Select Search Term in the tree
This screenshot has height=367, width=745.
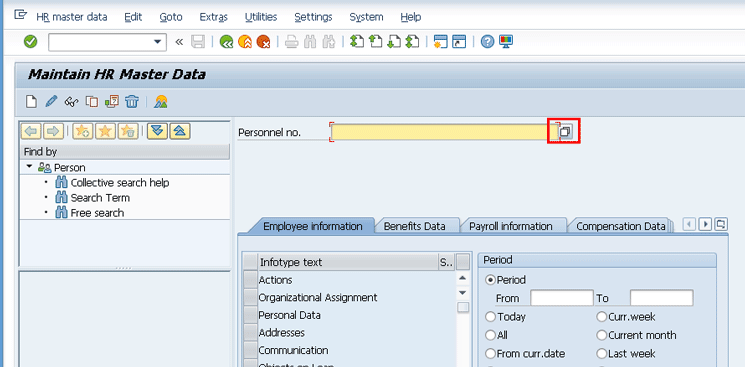100,198
